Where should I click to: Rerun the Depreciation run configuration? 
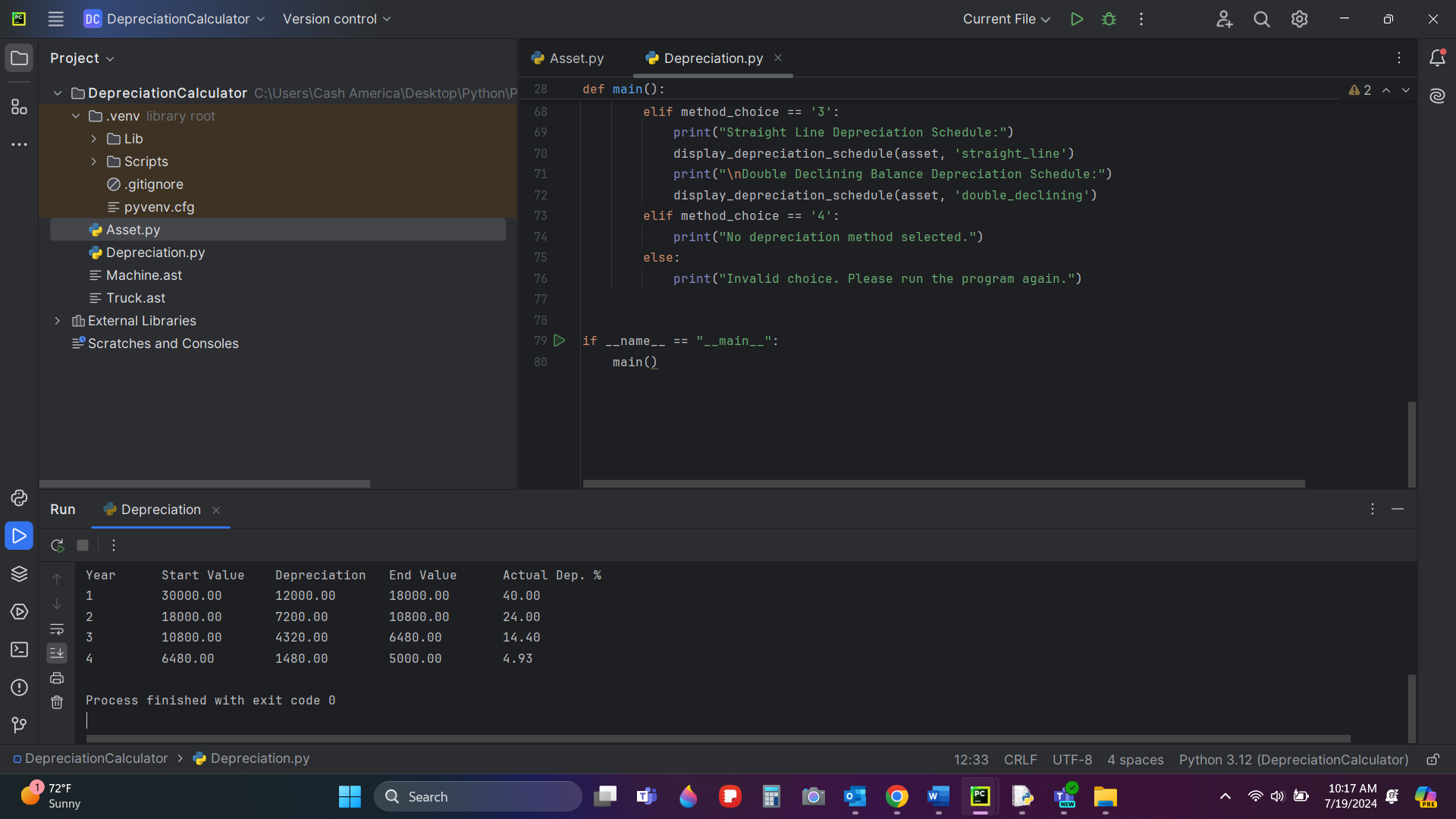tap(57, 545)
